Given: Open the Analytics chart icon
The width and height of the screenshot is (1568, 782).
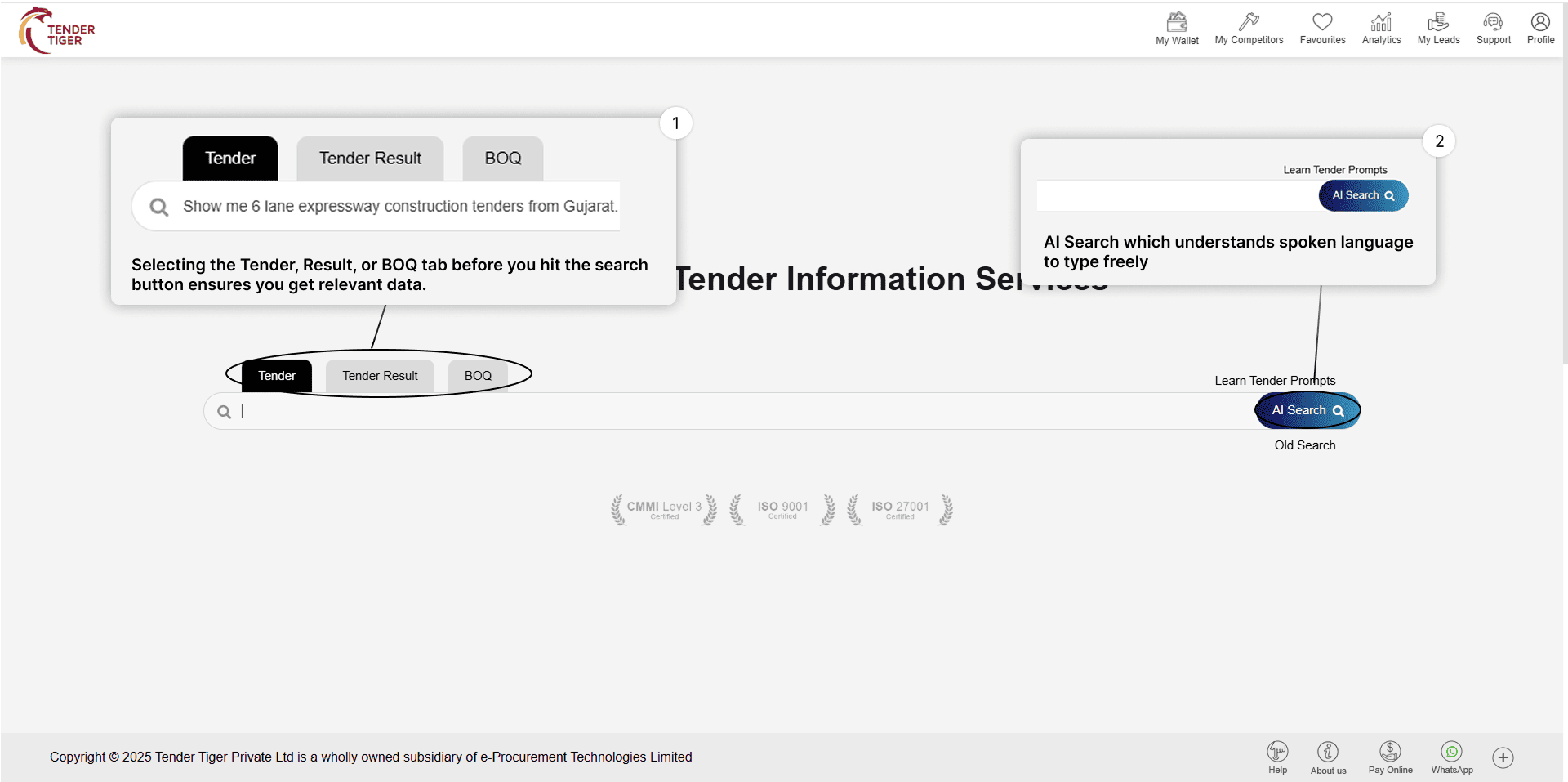Looking at the screenshot, I should tap(1381, 29).
